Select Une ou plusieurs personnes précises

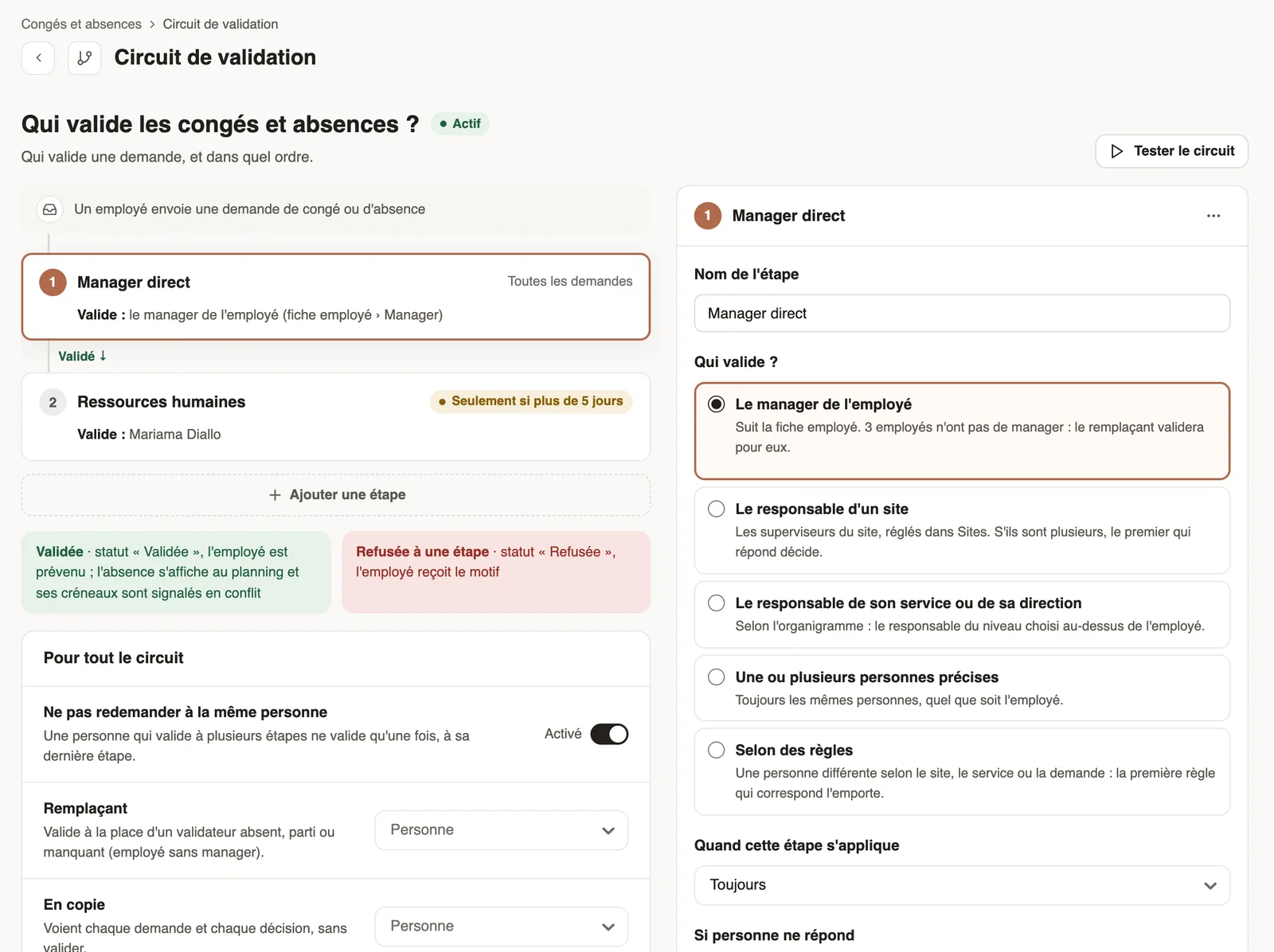click(962, 688)
